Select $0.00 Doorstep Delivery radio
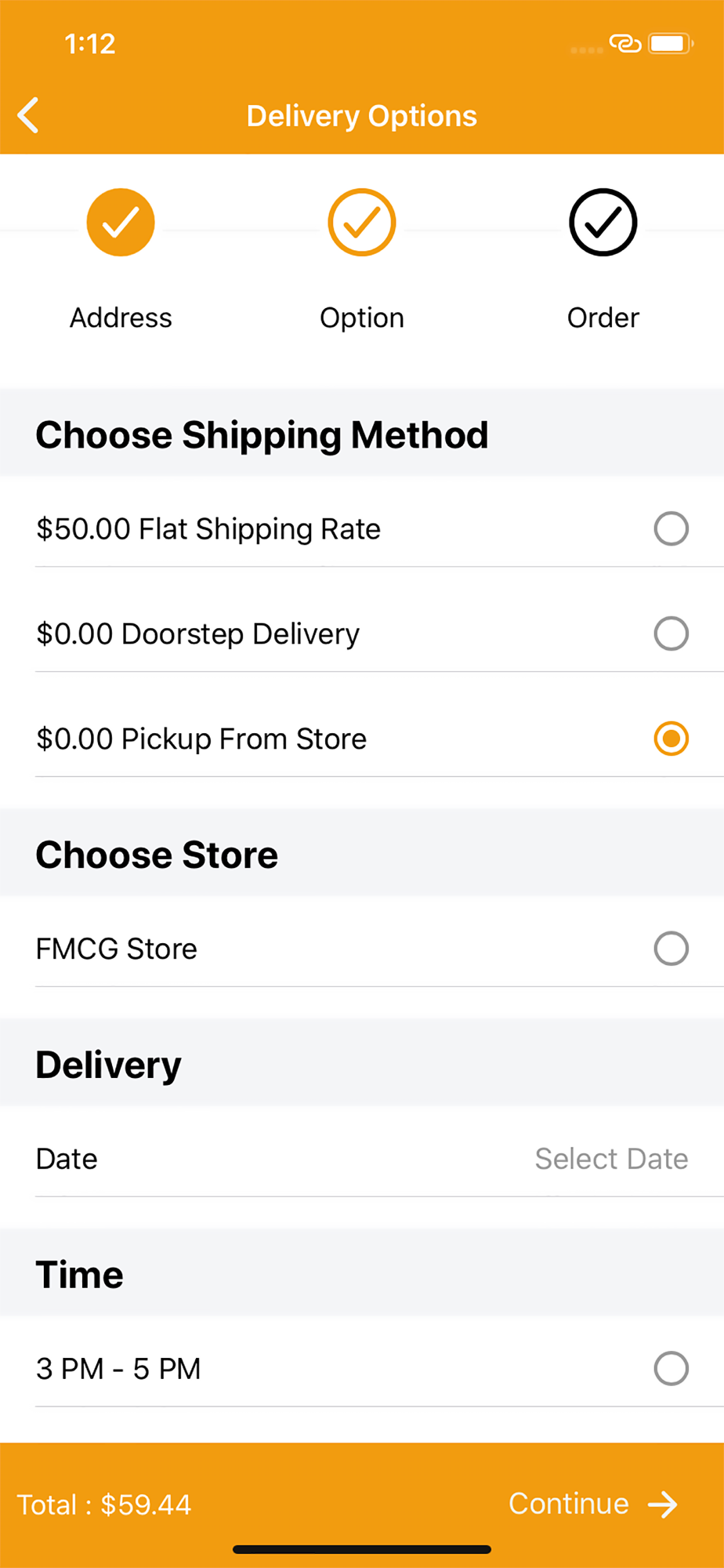The width and height of the screenshot is (724, 1568). pos(672,633)
